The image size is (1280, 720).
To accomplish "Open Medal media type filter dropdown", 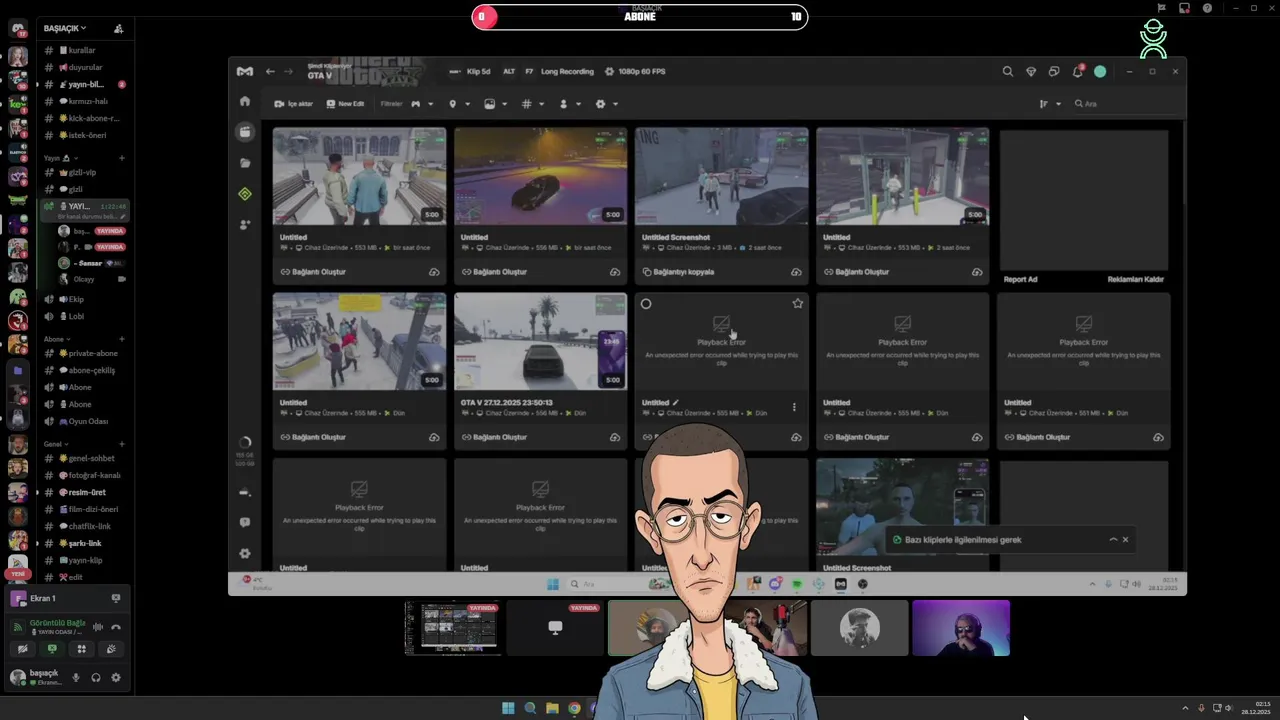I will coord(495,104).
